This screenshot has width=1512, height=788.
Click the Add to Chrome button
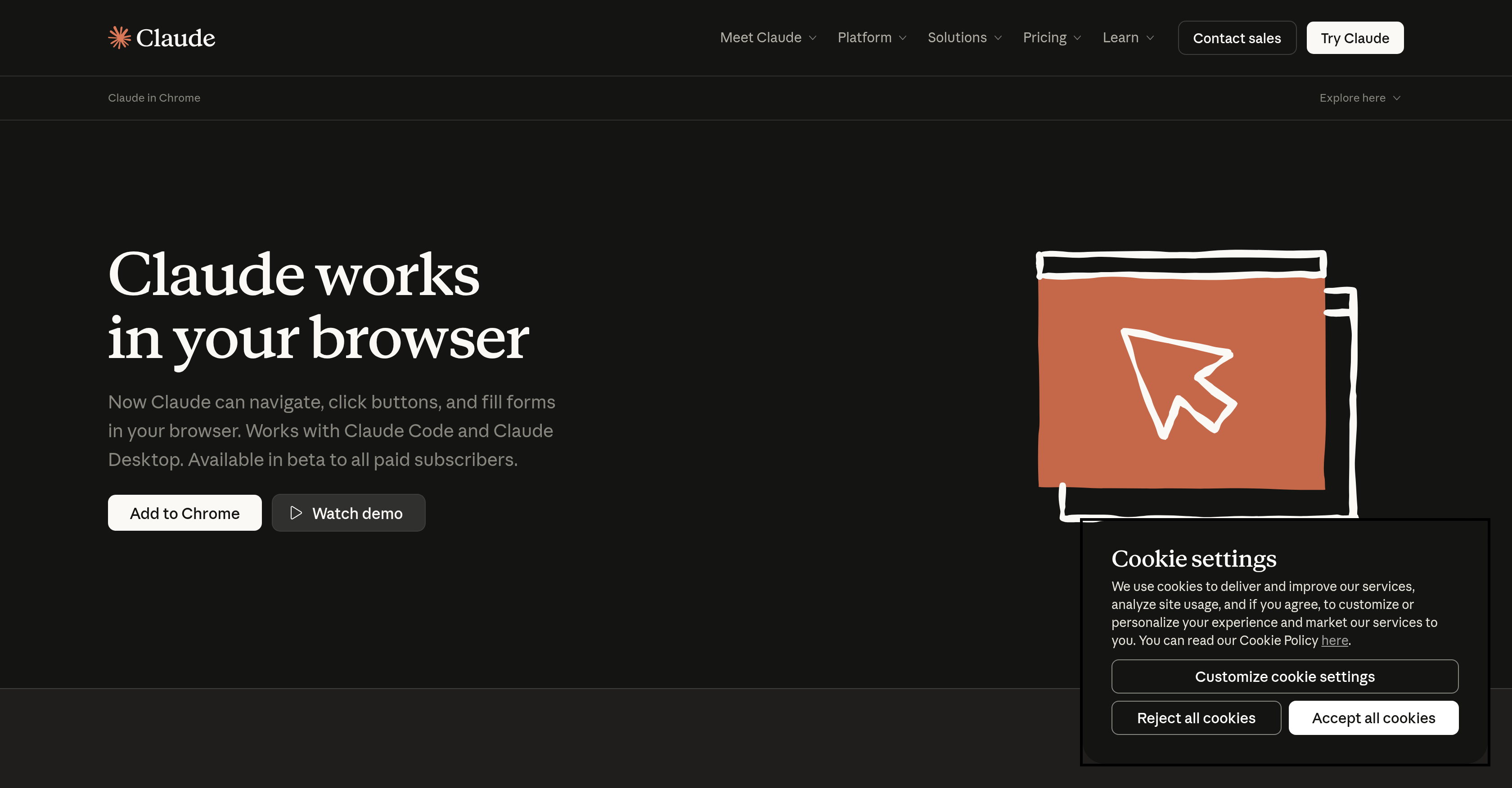pos(184,513)
